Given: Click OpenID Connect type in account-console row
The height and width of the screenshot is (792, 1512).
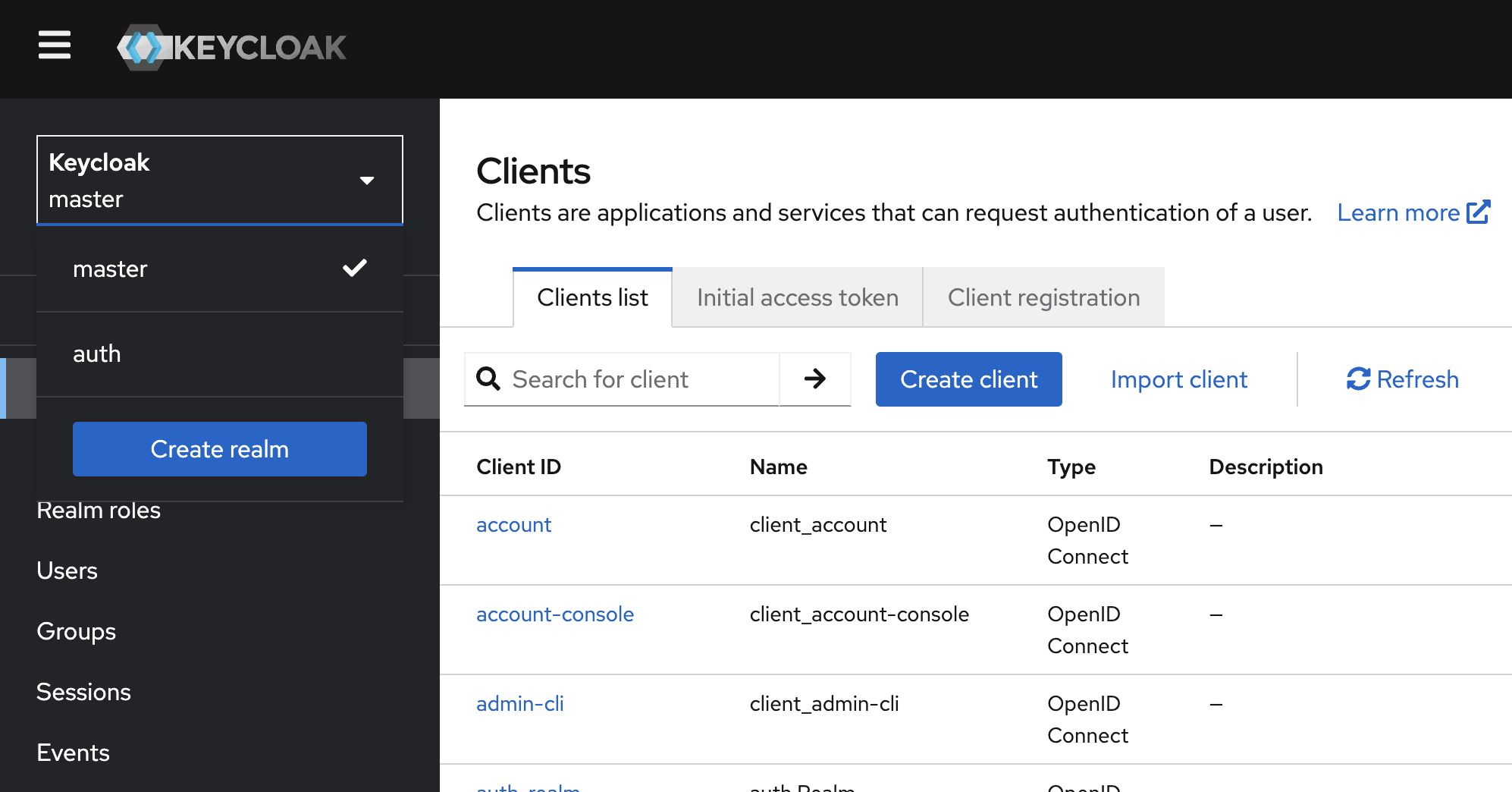Looking at the screenshot, I should 1087,630.
